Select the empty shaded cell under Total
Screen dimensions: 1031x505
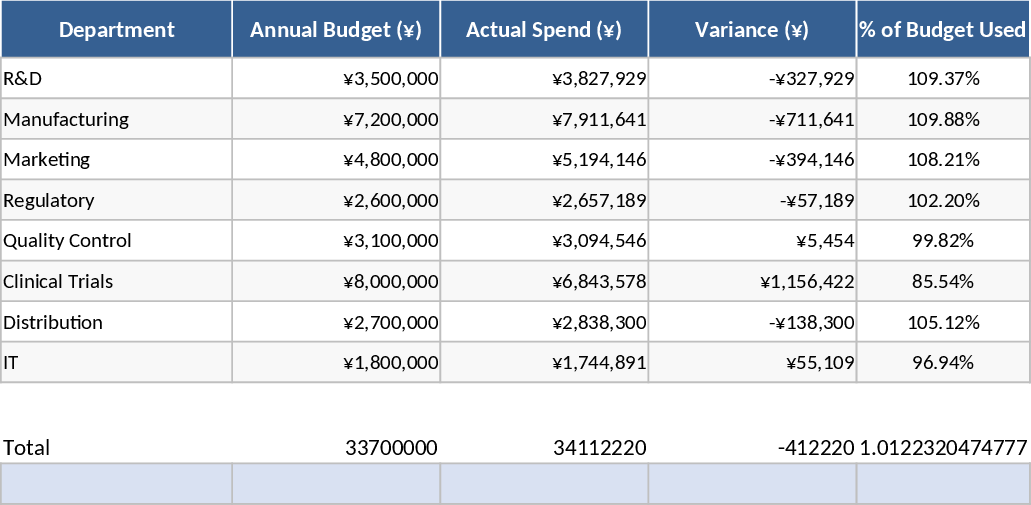pyautogui.click(x=116, y=484)
